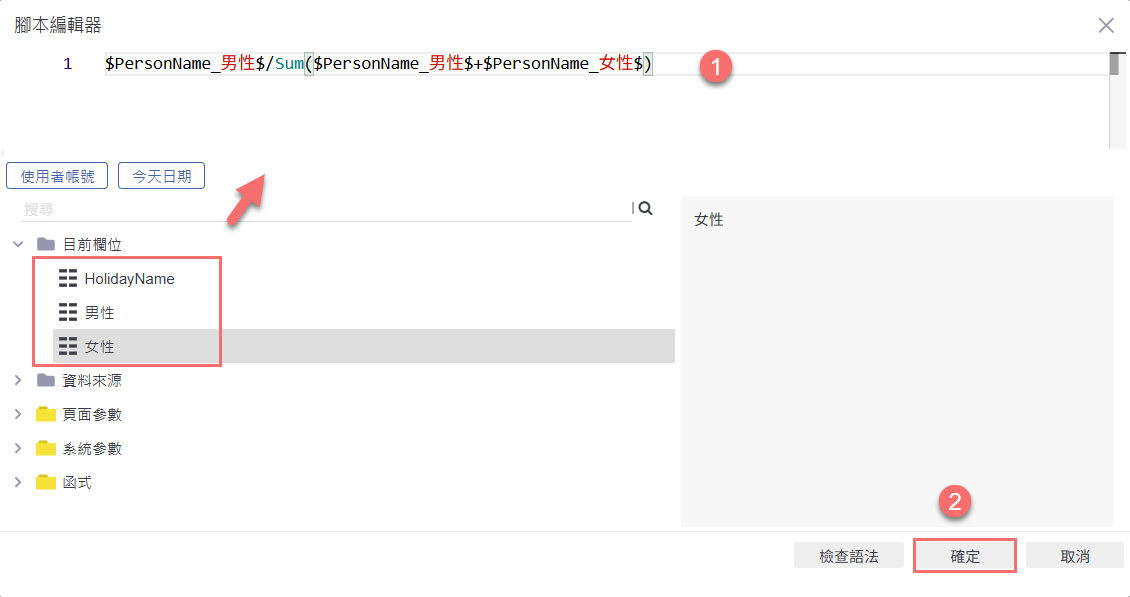1130x597 pixels.
Task: Close the 腳本編輯器 dialog
Action: pos(1106,25)
